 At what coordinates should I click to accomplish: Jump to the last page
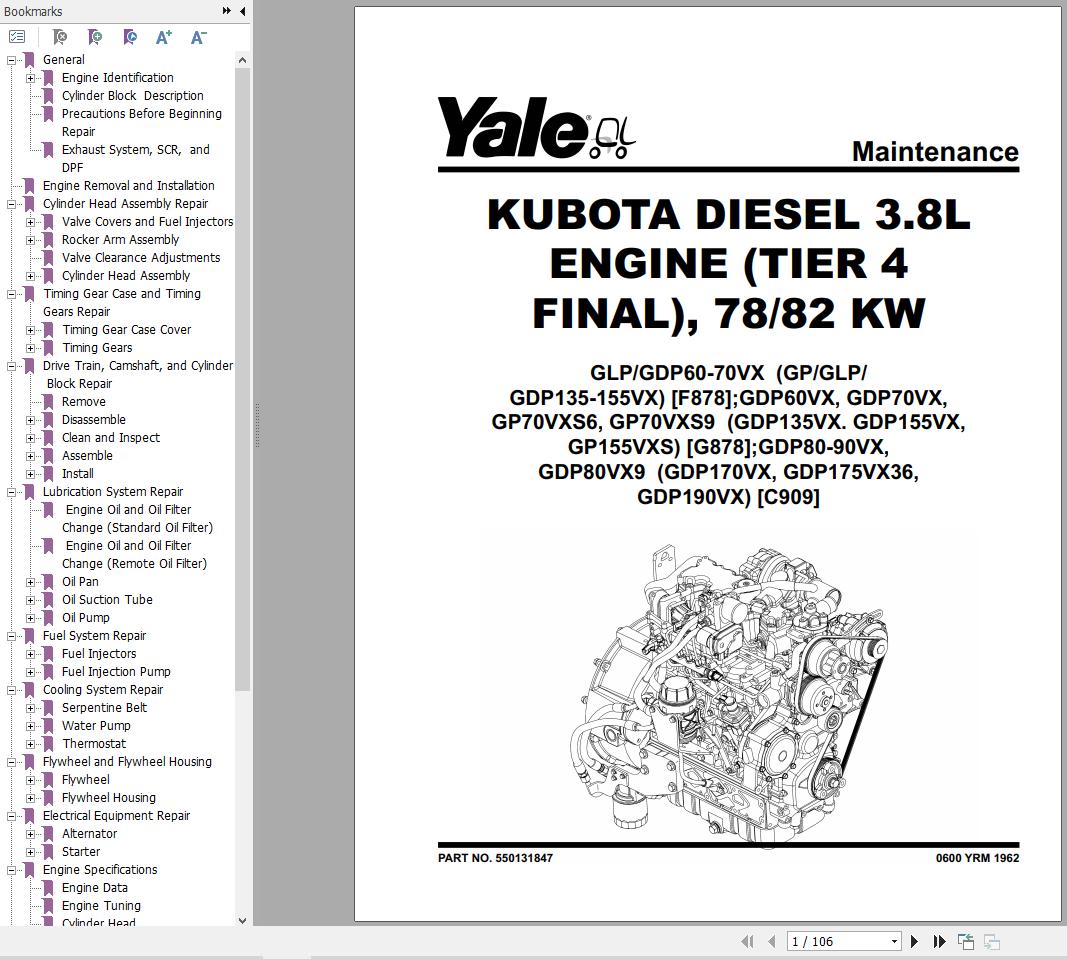tap(939, 941)
